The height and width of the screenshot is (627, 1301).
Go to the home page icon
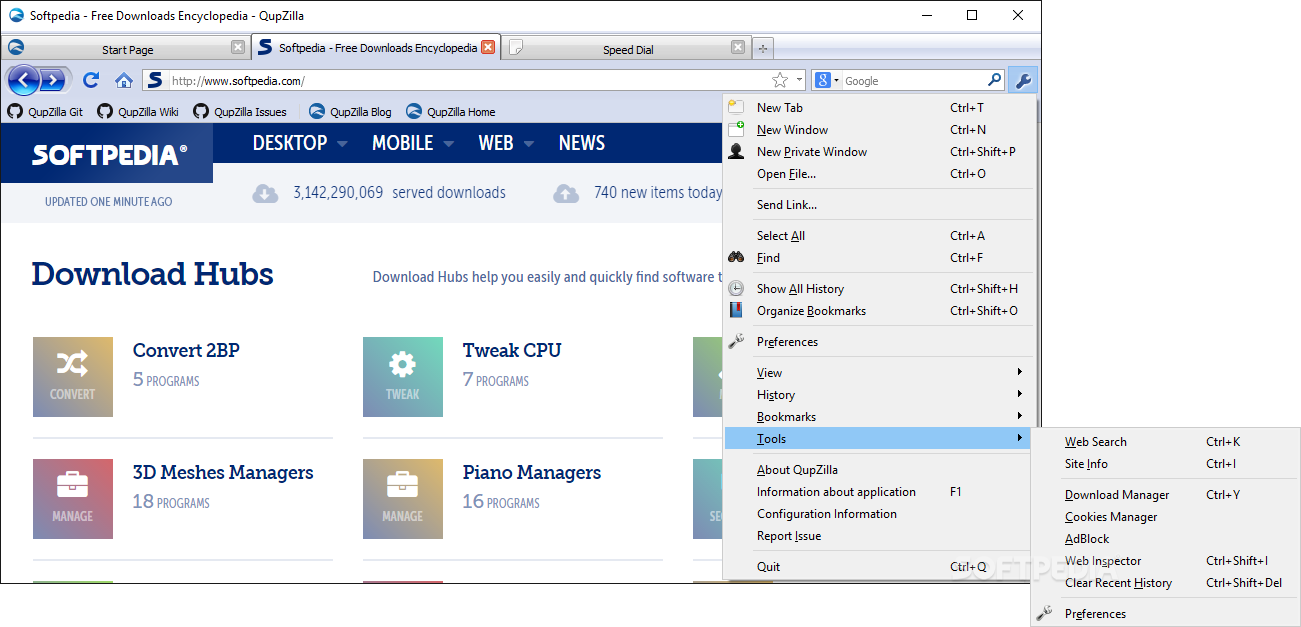point(124,80)
